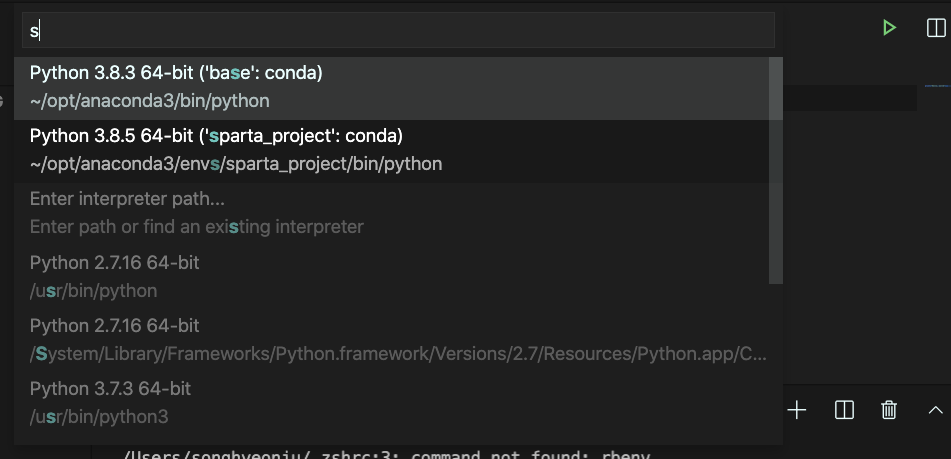
Task: Kill the terminal with the trash icon
Action: coord(888,410)
